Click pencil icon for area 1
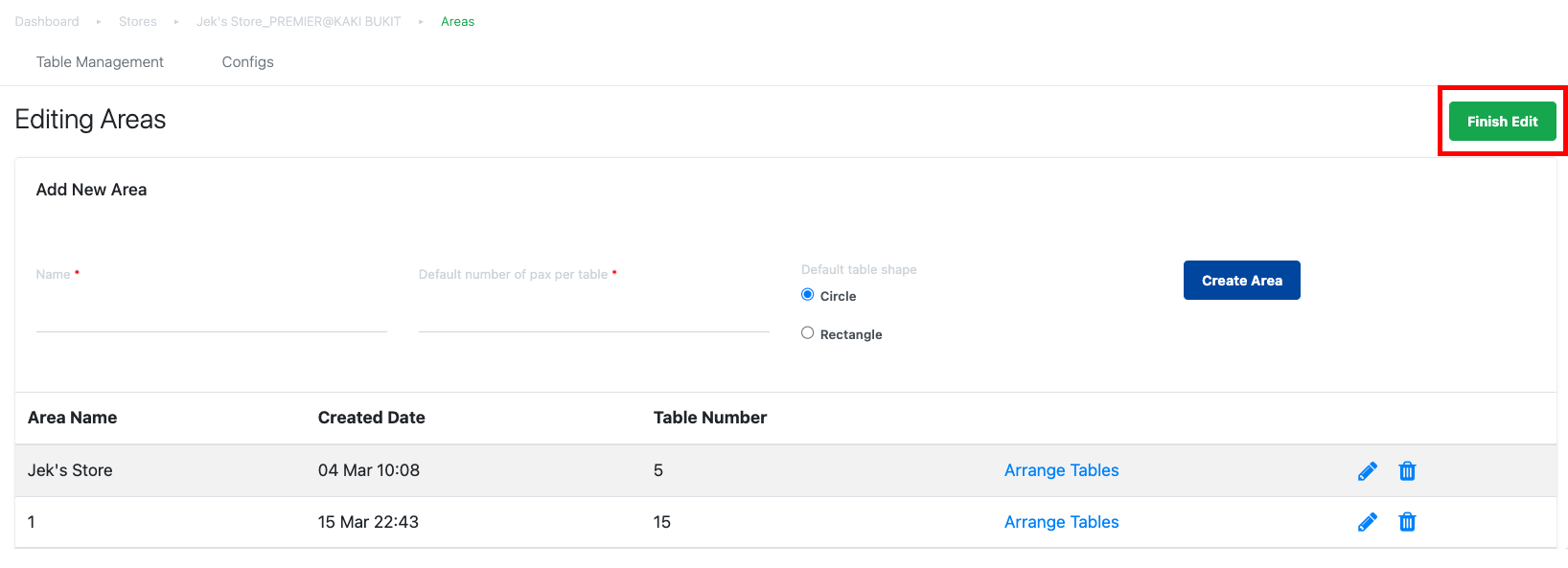Screen dimensions: 1568x568 1368,522
